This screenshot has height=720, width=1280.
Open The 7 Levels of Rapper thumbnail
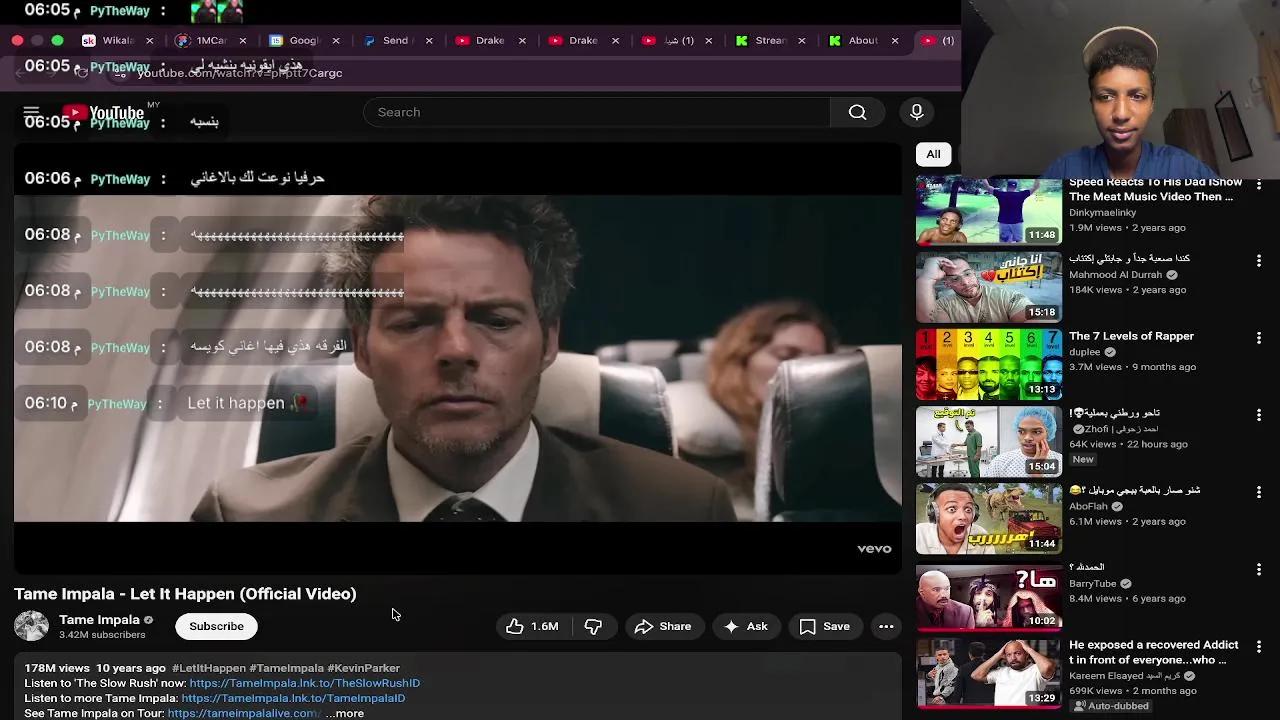tap(989, 364)
